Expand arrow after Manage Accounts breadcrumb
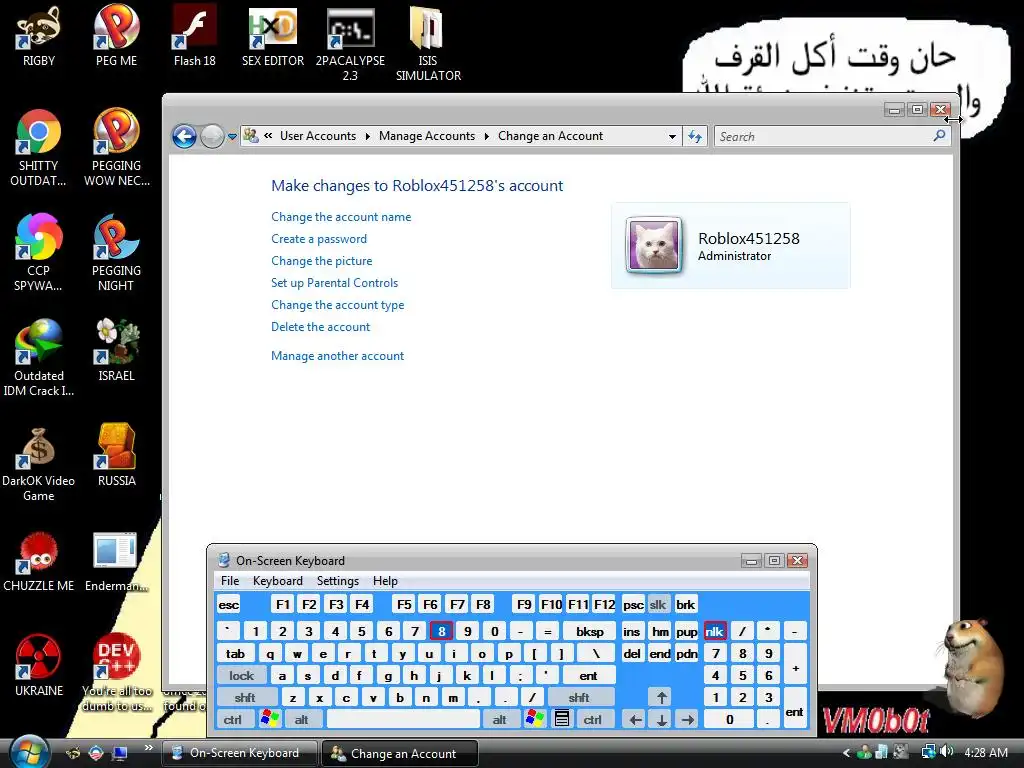 click(x=487, y=136)
